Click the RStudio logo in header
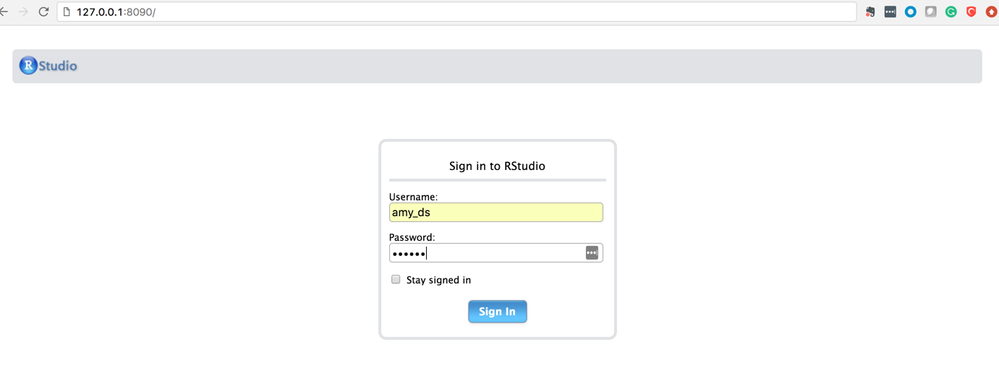This screenshot has width=999, height=392. pos(28,66)
